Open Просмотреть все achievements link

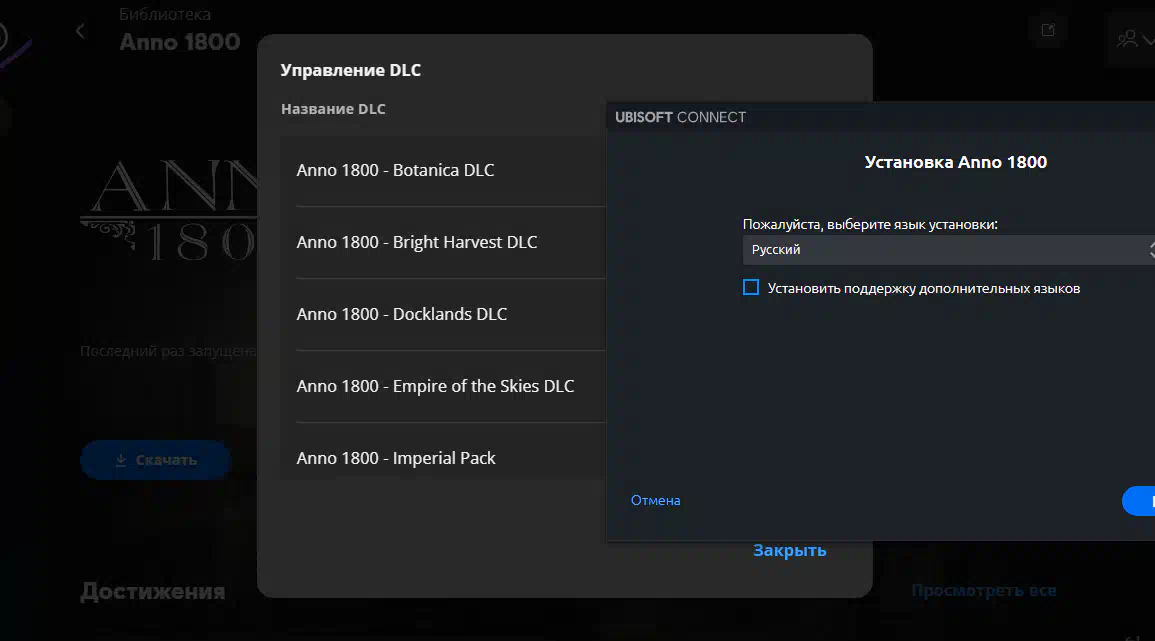point(983,591)
